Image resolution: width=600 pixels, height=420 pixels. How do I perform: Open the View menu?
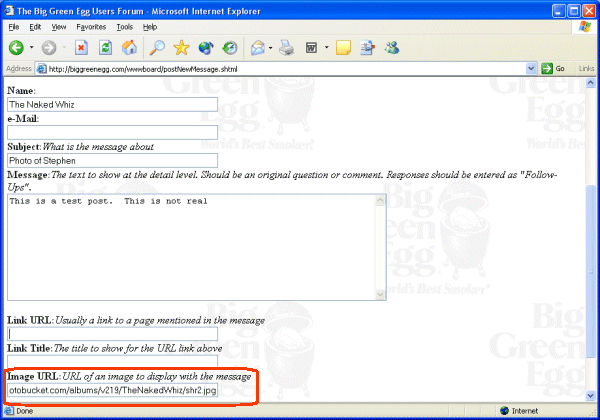pyautogui.click(x=59, y=27)
